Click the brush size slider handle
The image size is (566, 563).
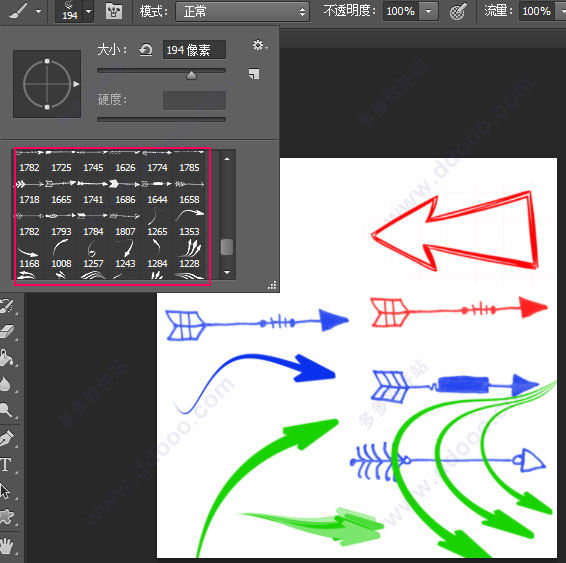191,75
